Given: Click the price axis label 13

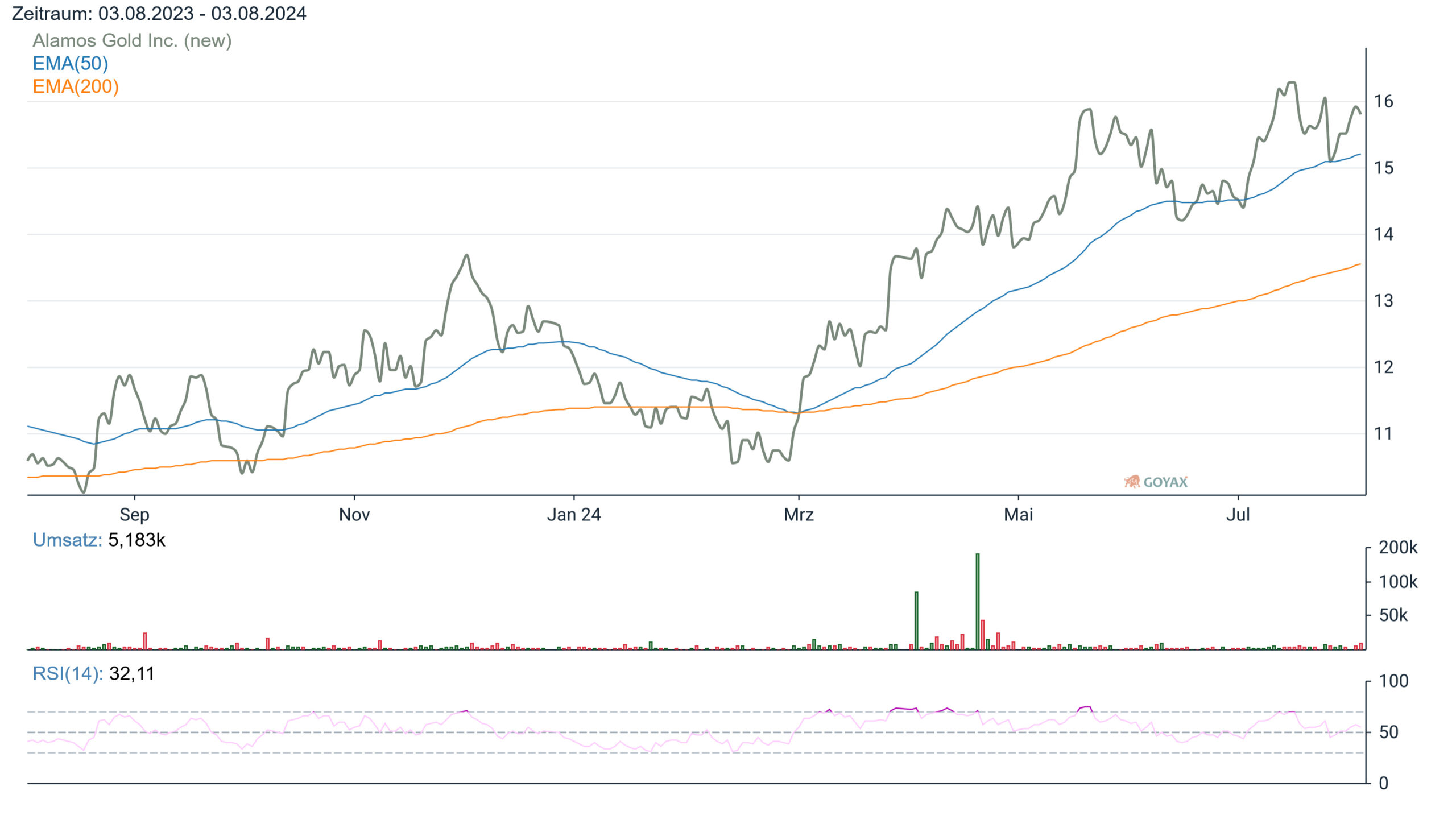Looking at the screenshot, I should click(1383, 301).
